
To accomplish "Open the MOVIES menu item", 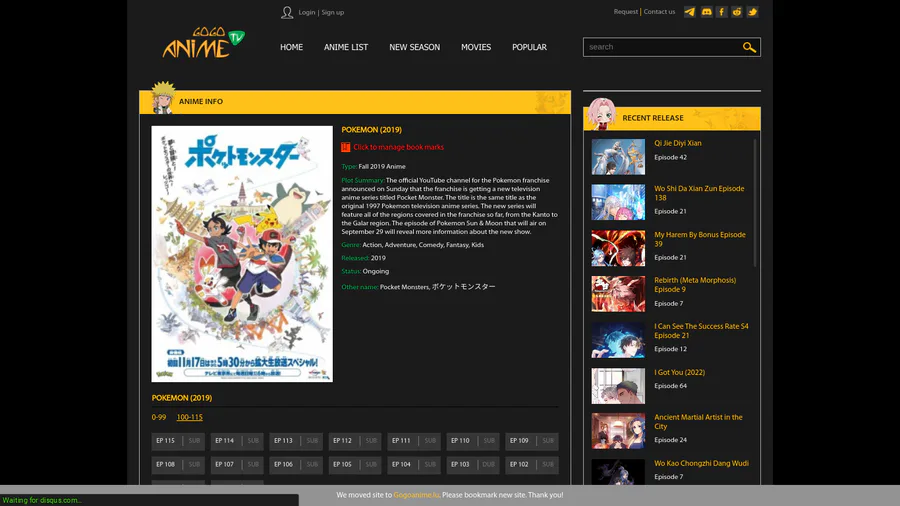I will click(476, 47).
